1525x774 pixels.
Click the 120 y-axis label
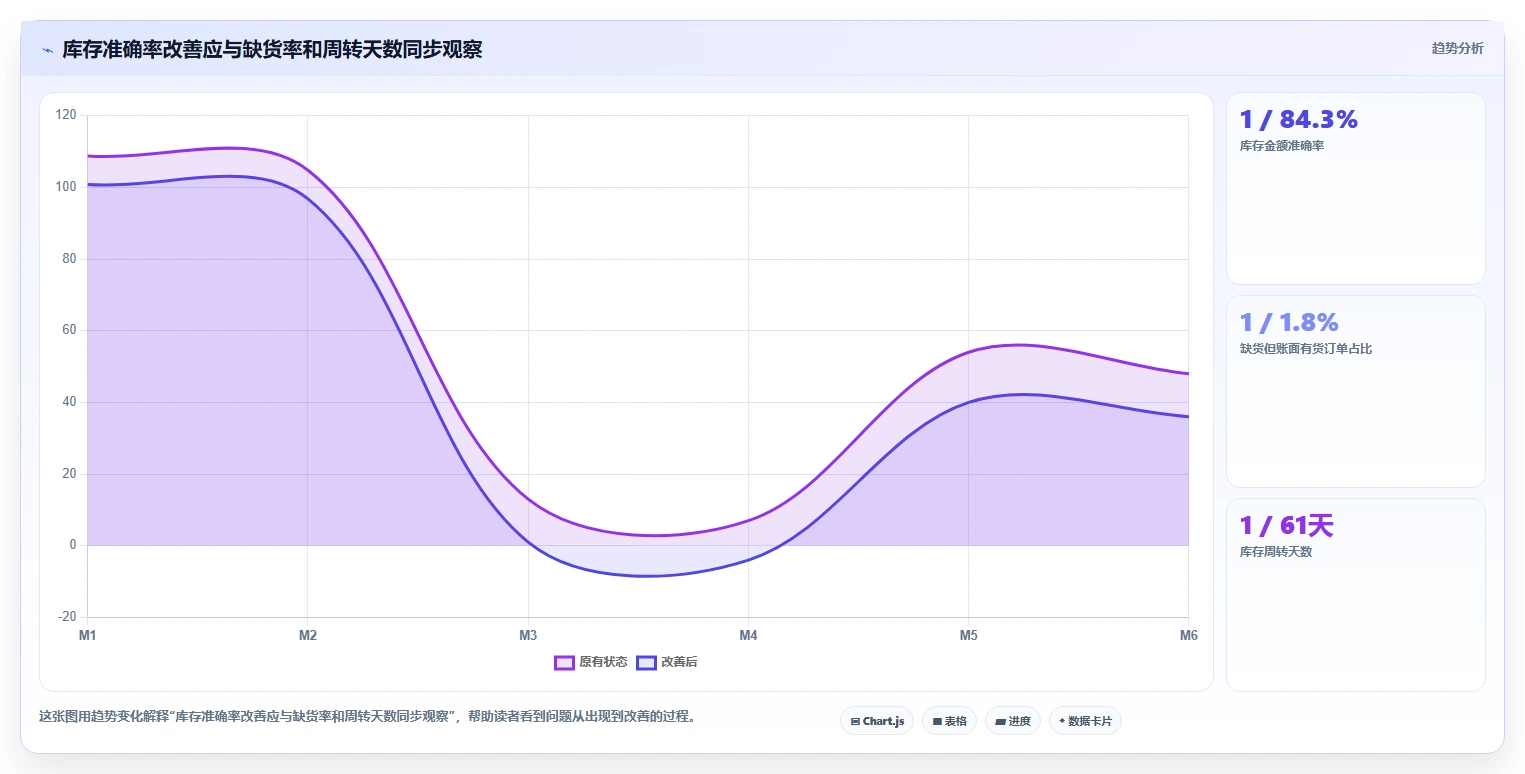click(66, 115)
